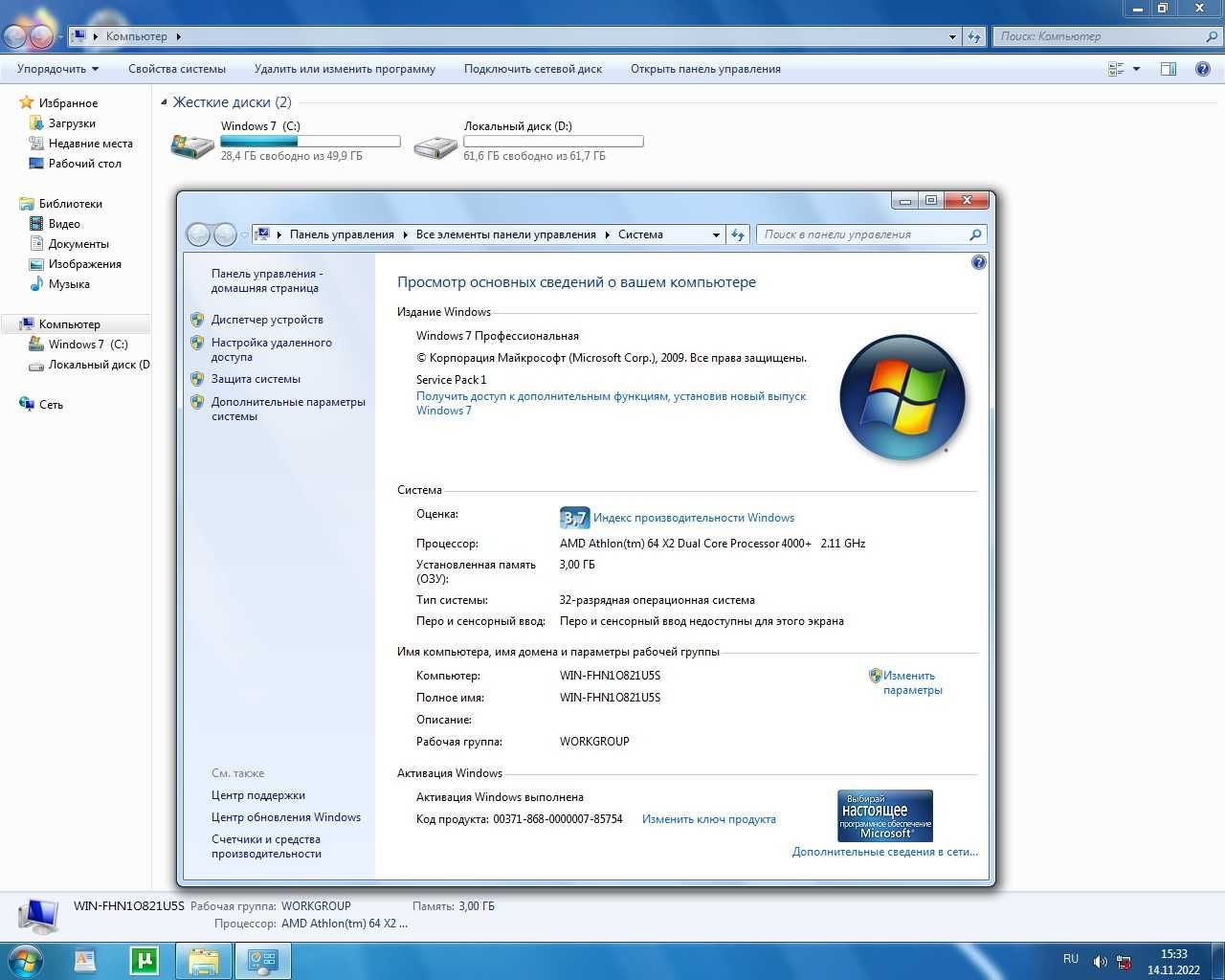
Task: Select Компьютер in the navigation pane
Action: click(69, 323)
